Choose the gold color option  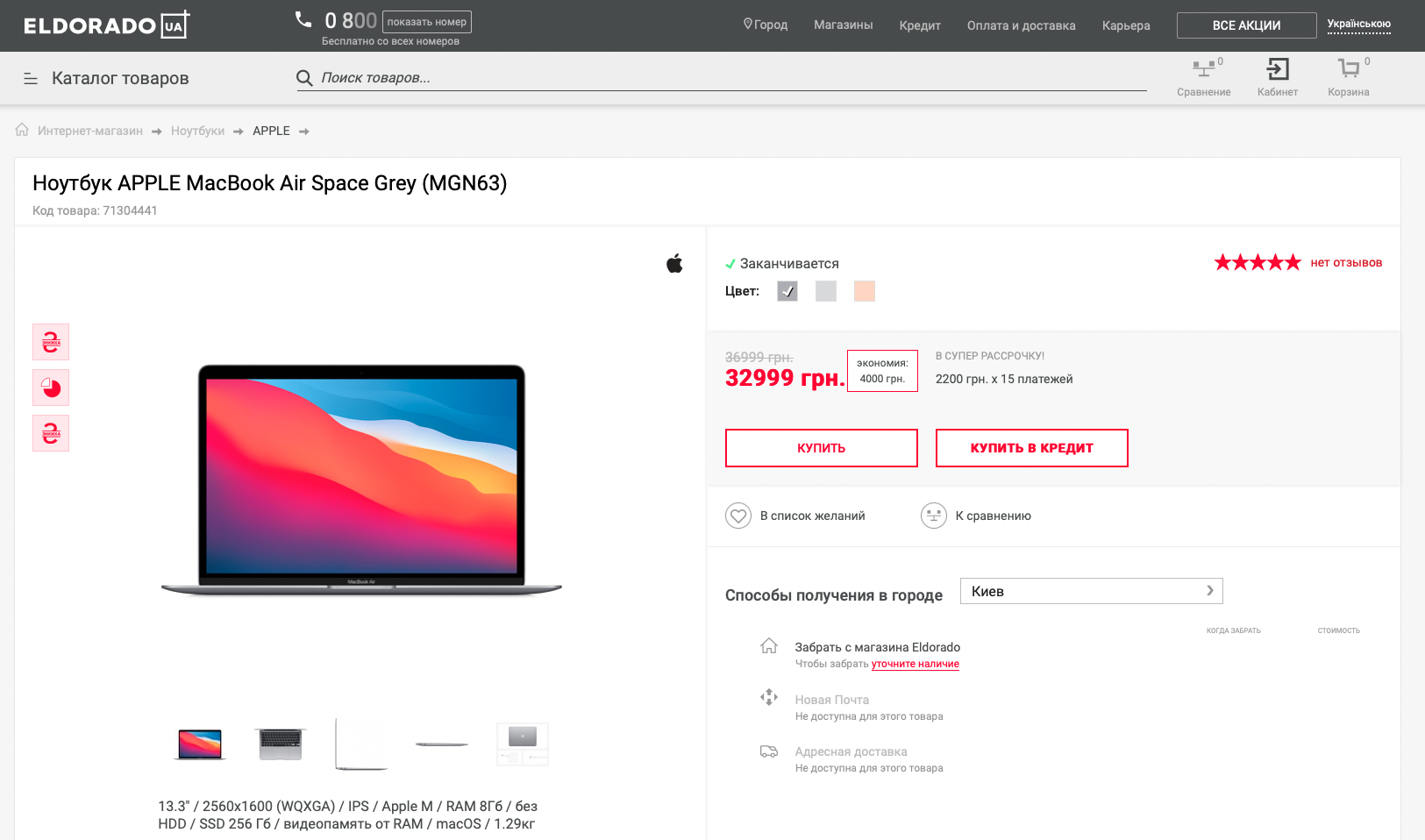coord(865,291)
